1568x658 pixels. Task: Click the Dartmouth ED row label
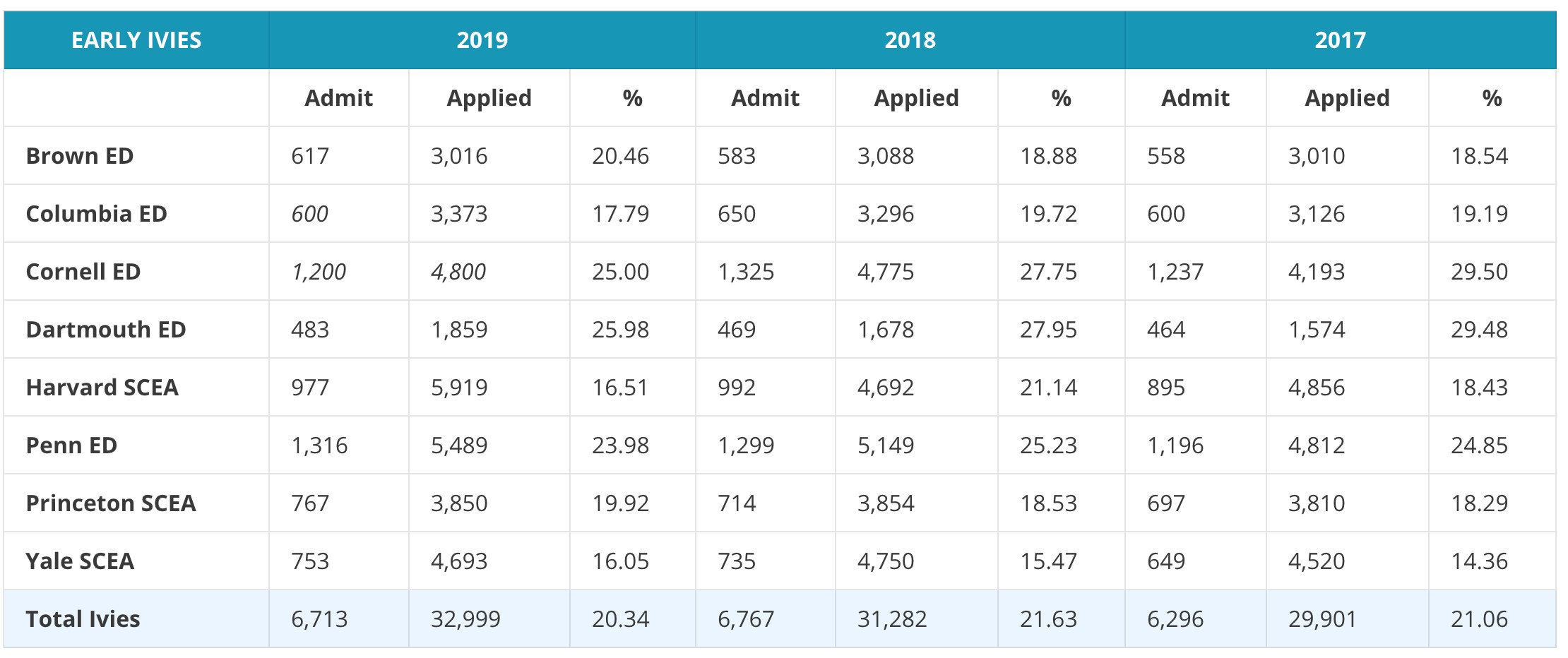(106, 330)
